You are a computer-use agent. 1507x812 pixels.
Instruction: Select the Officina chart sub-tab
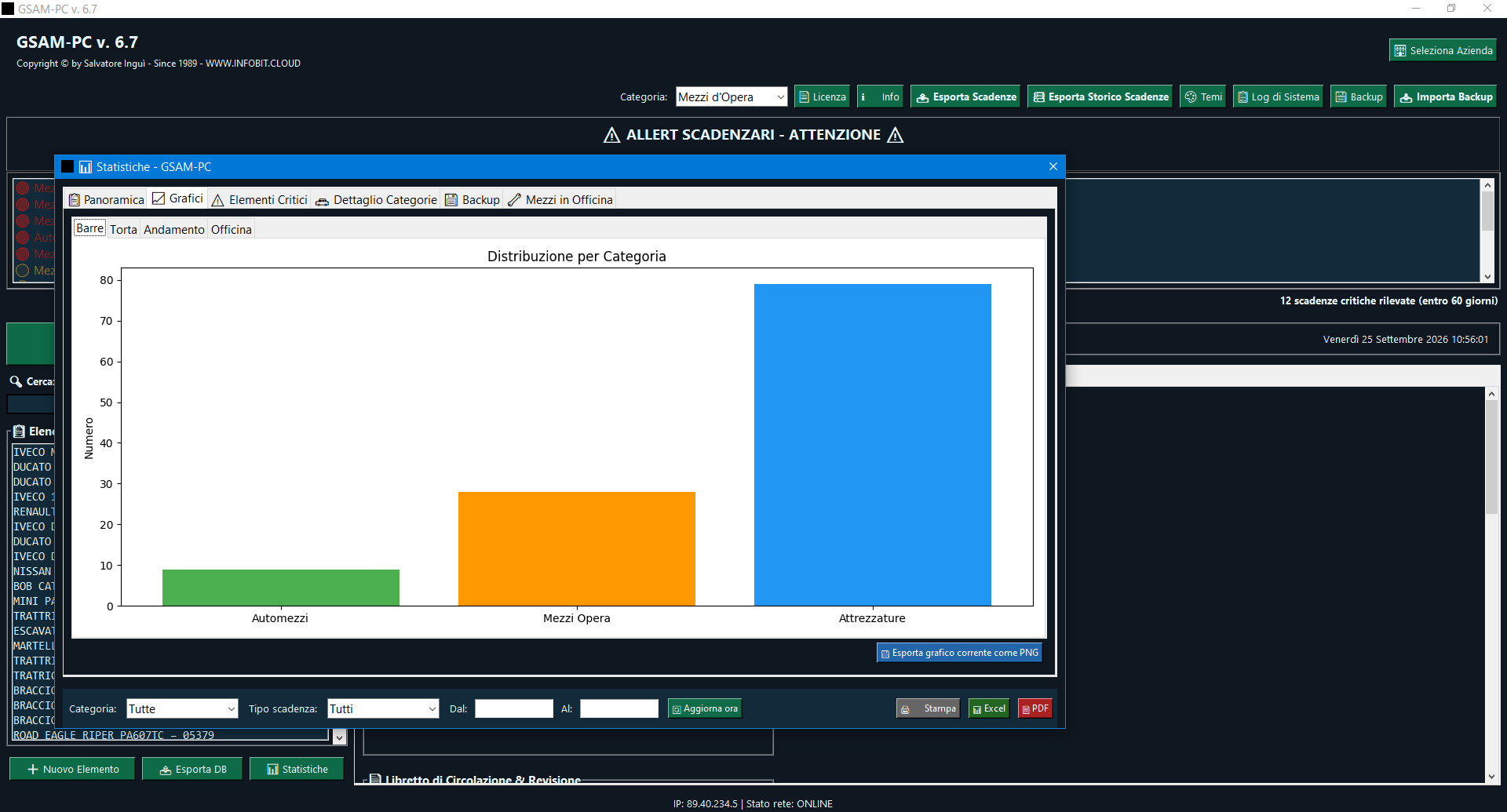(x=232, y=229)
